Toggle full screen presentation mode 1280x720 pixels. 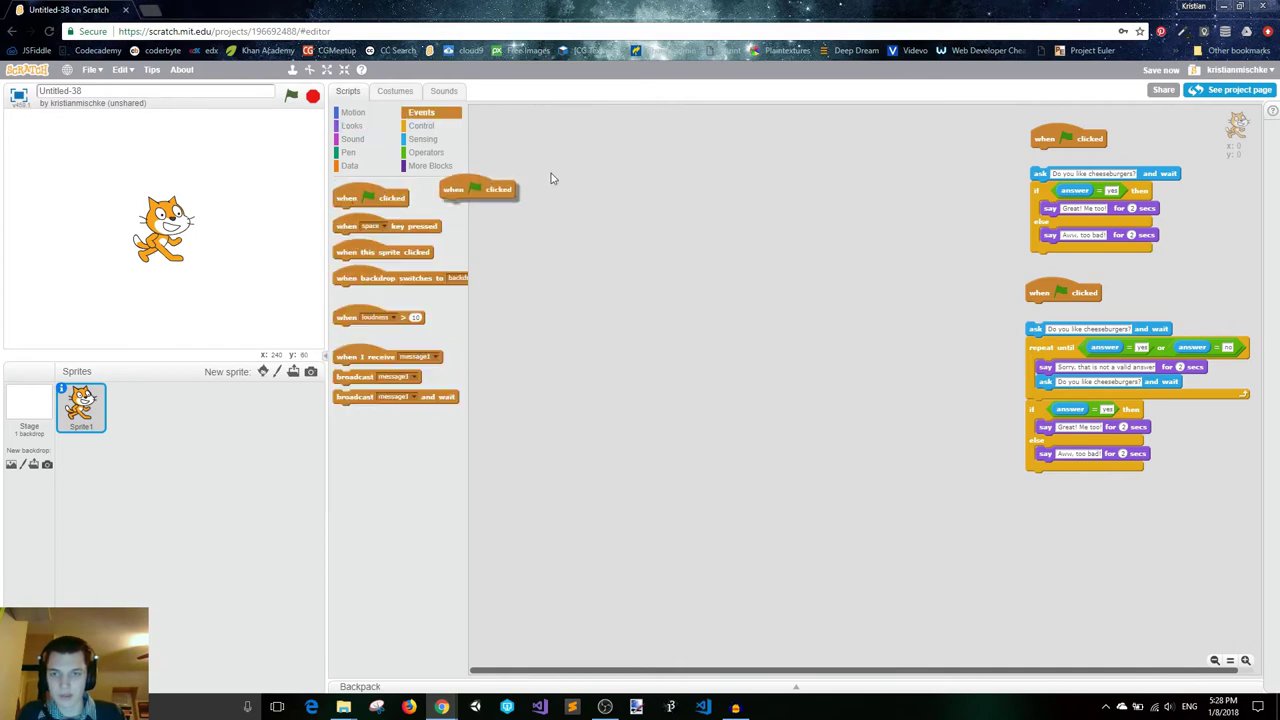click(18, 95)
